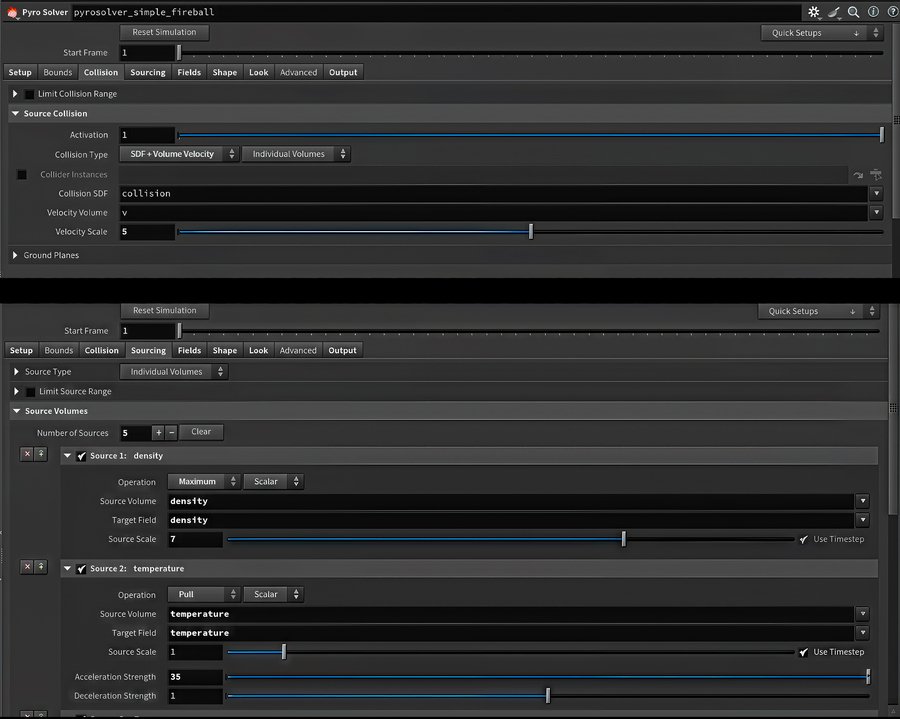Viewport: 900px width, 719px height.
Task: Open Output tab in lower panel
Action: [x=342, y=350]
